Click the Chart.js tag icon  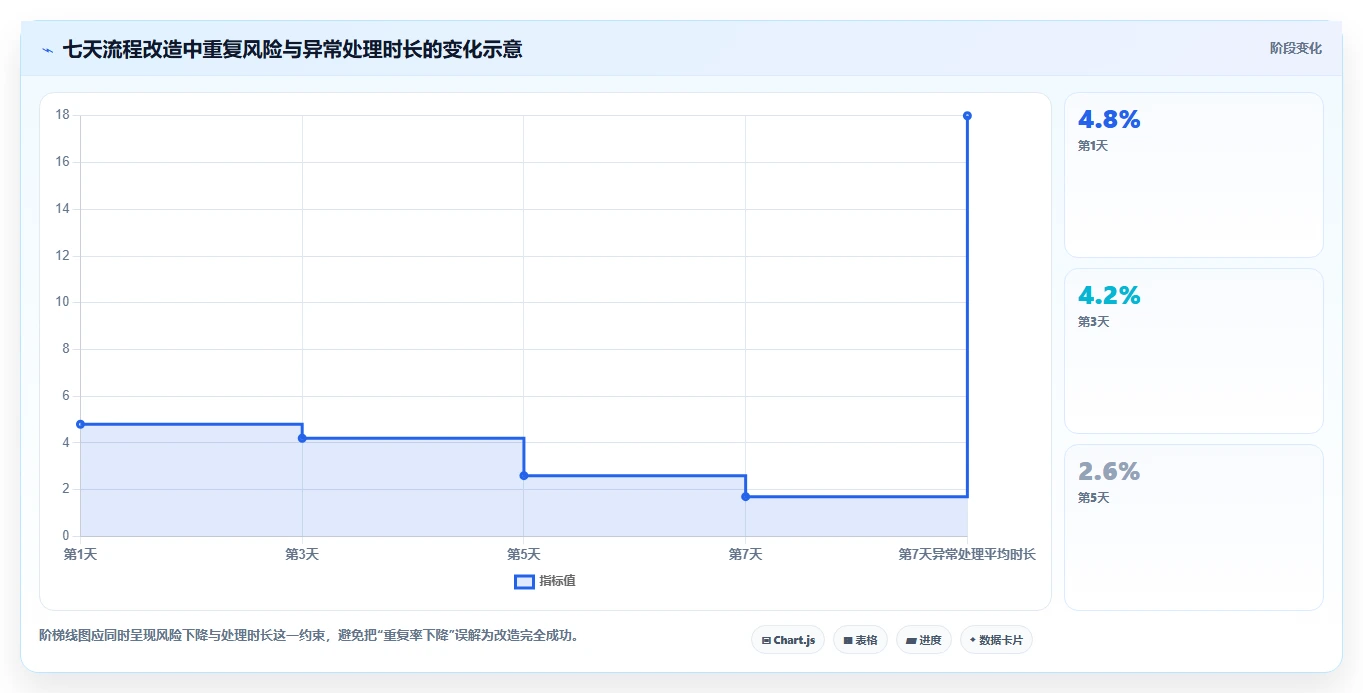(766, 640)
